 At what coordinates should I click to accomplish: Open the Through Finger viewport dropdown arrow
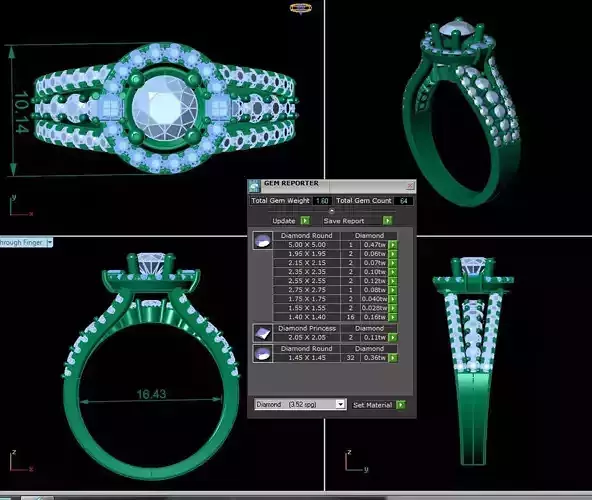pyautogui.click(x=49, y=242)
